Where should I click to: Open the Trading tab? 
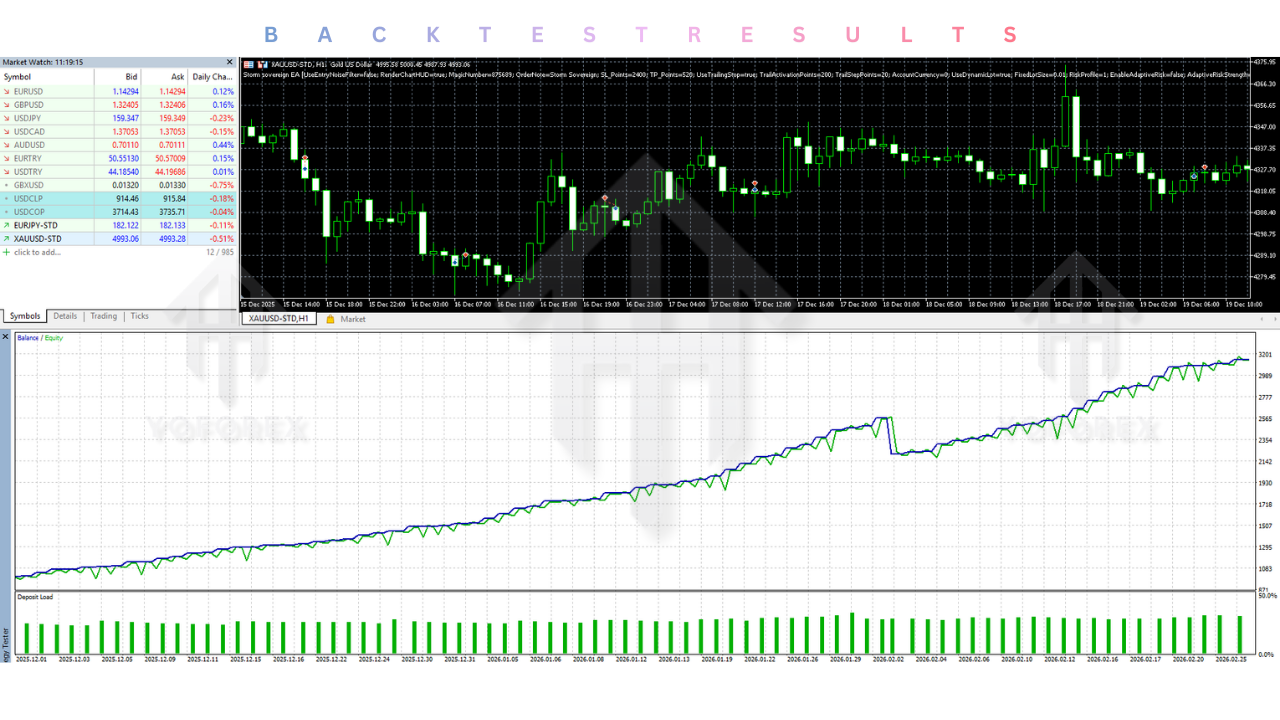[x=106, y=316]
